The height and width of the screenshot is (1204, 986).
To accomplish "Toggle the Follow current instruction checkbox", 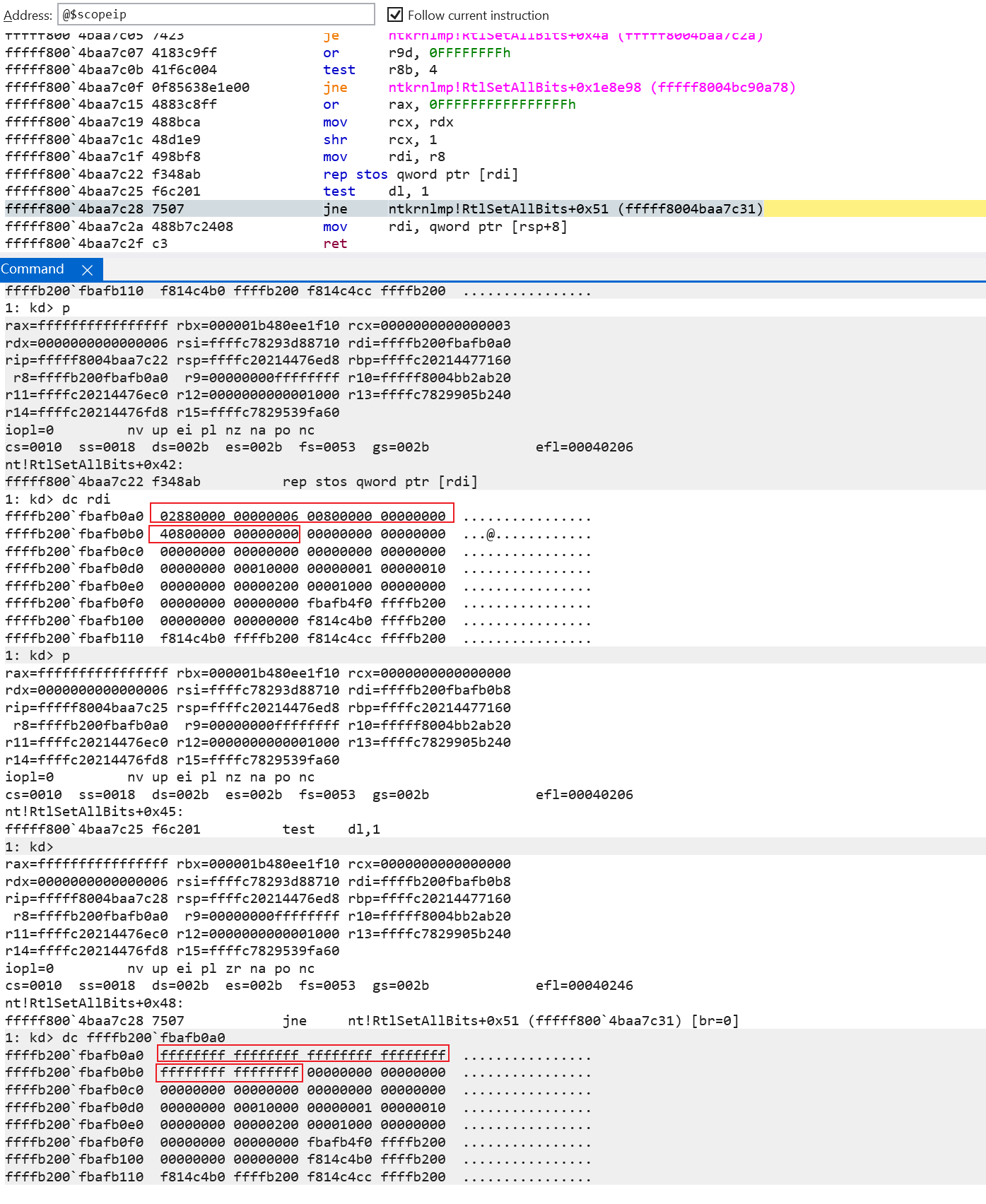I will point(395,15).
